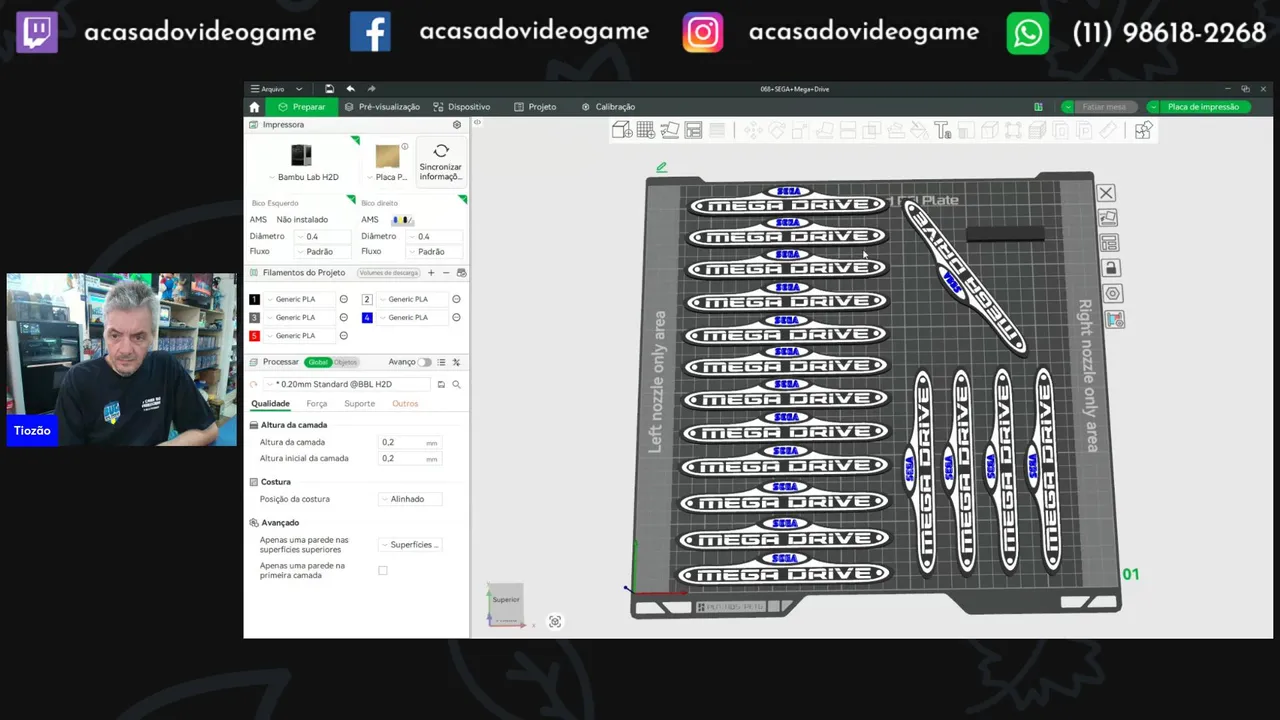Open Posição da costura Alinhado dropdown
Screen dimensions: 1280x720
tap(410, 499)
